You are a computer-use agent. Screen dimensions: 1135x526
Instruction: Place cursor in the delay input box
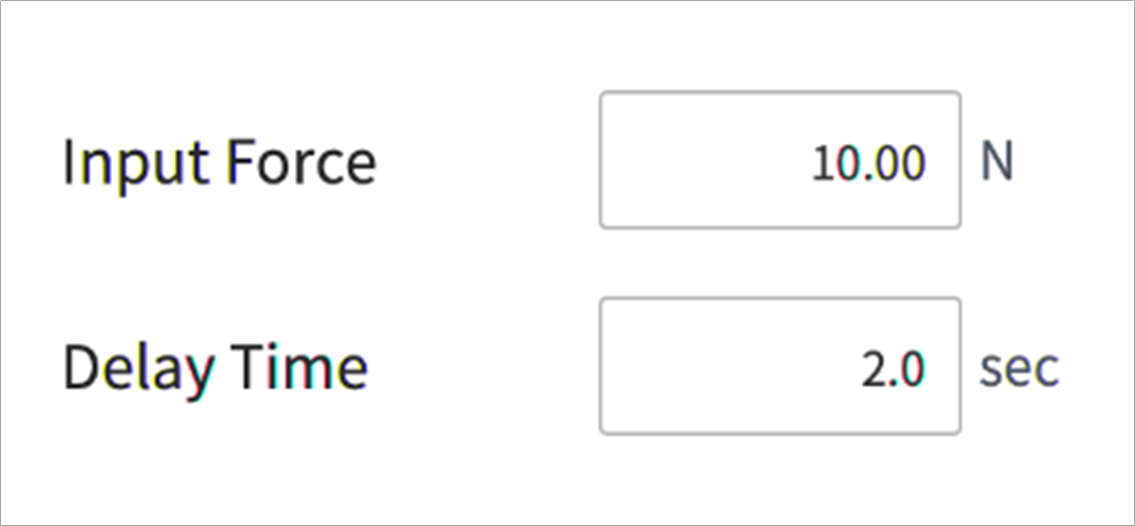point(780,366)
